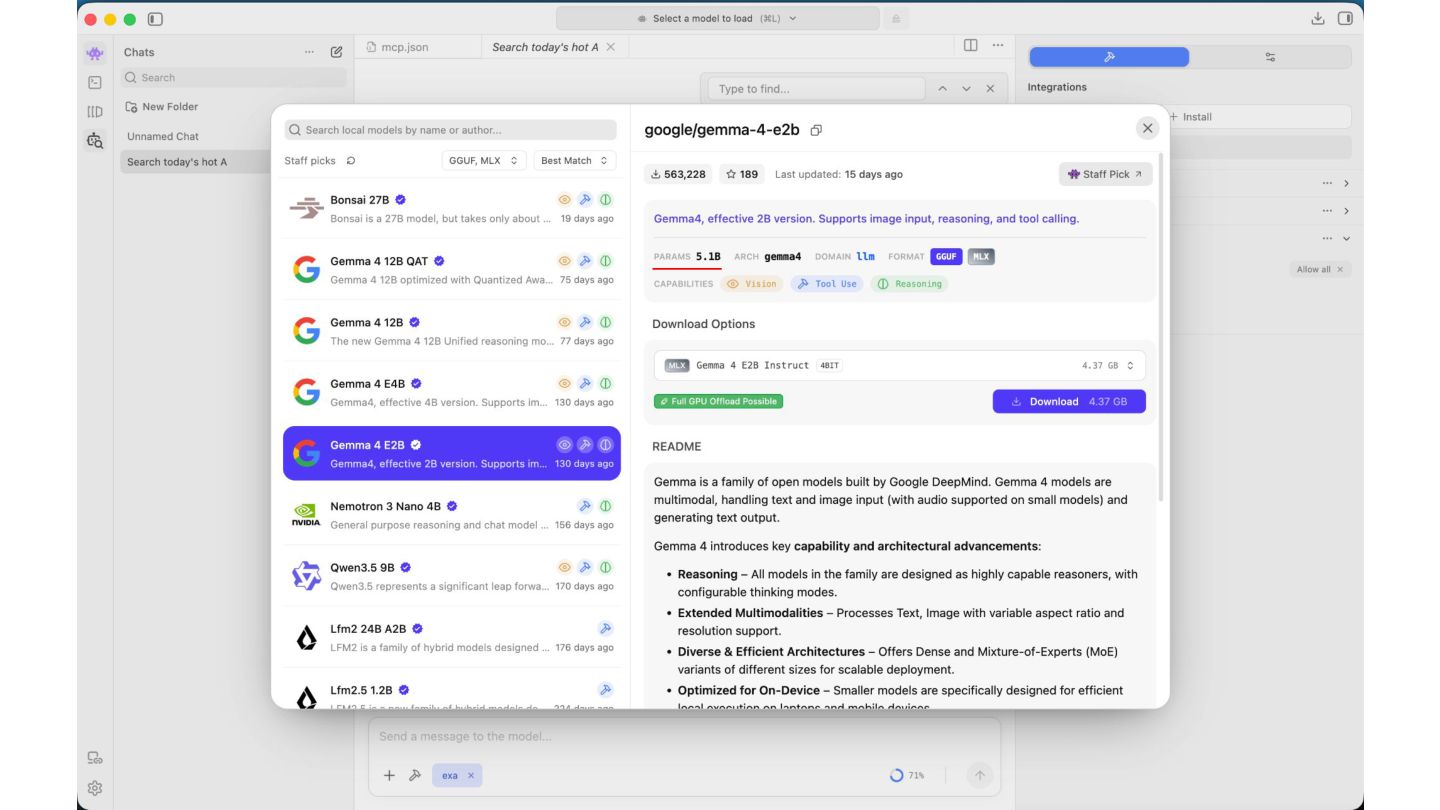This screenshot has height=810, width=1440.
Task: Click the star count 189 badge
Action: 742,174
